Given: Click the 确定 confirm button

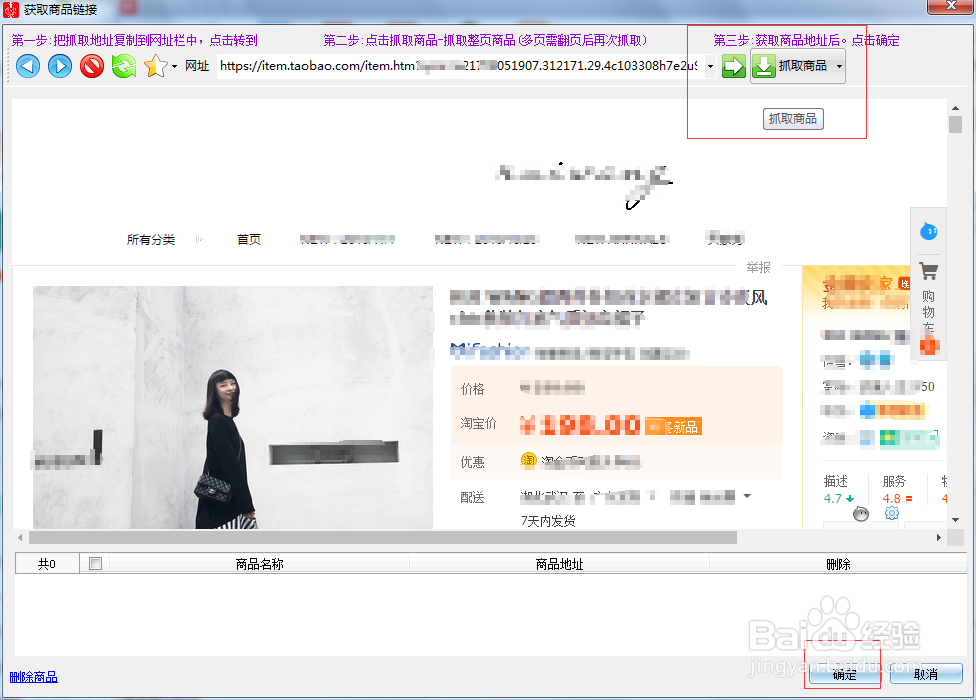Looking at the screenshot, I should point(844,674).
